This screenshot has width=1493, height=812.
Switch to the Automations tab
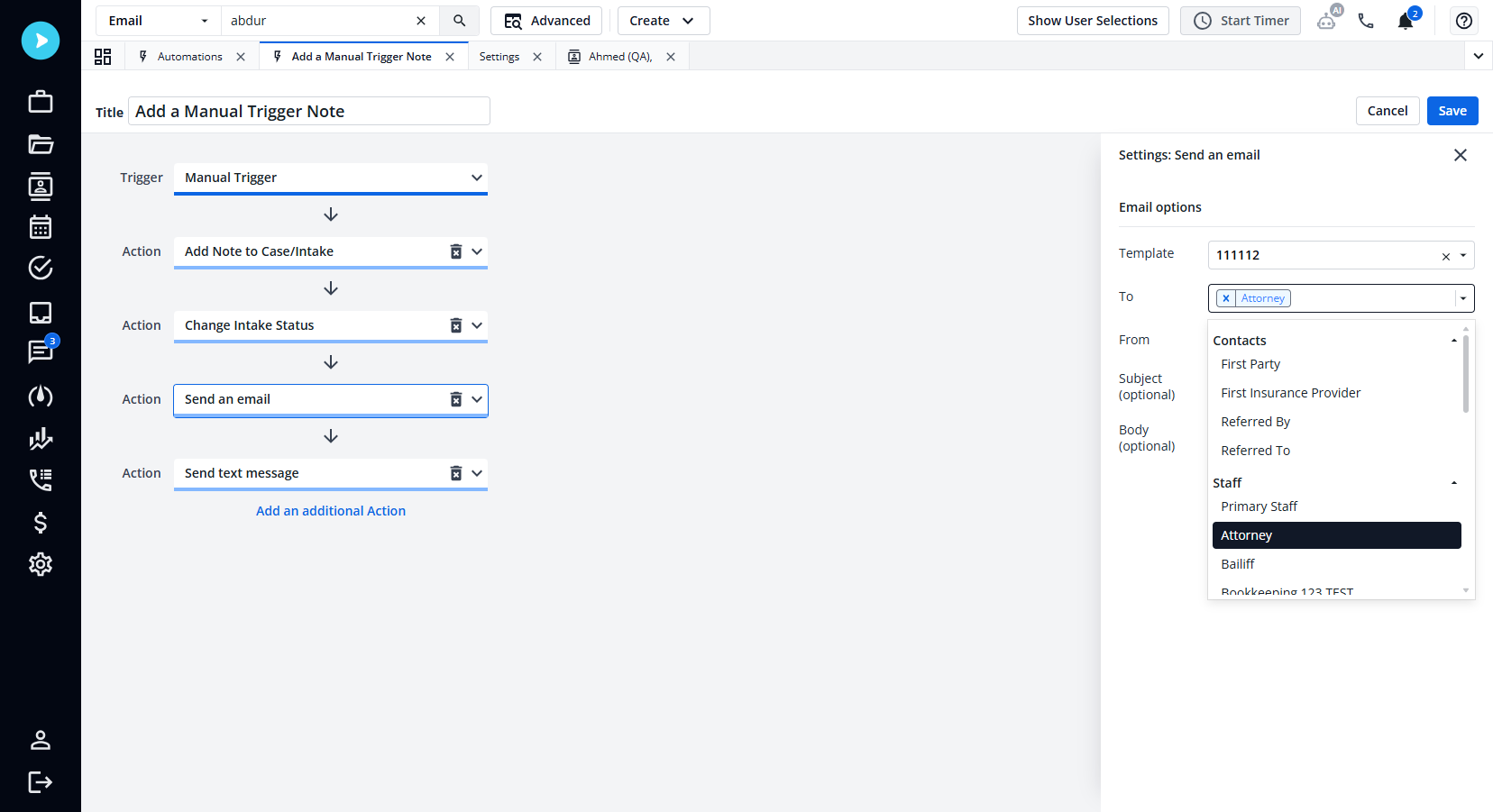189,56
